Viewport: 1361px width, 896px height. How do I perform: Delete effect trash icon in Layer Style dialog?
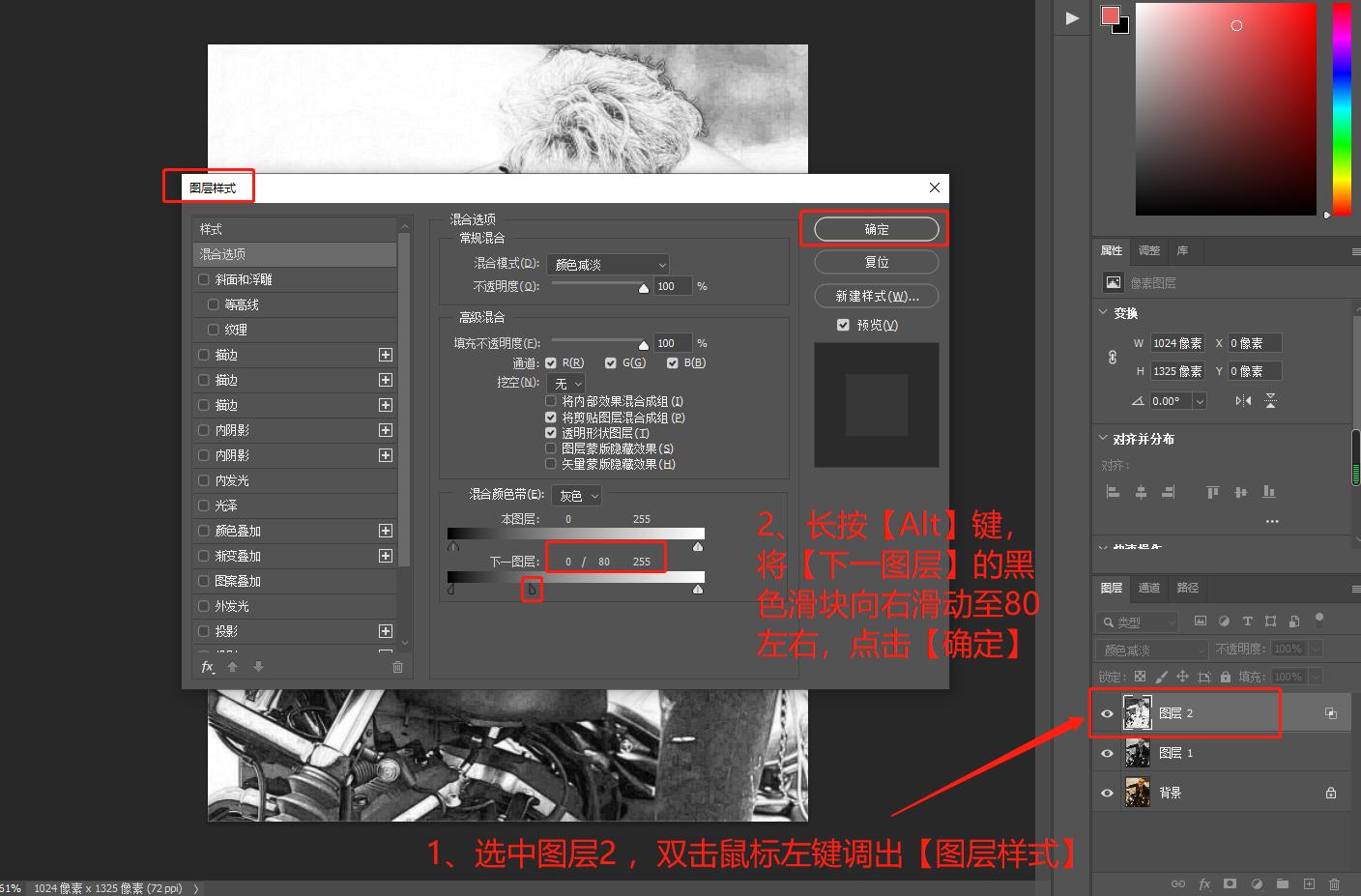point(397,667)
